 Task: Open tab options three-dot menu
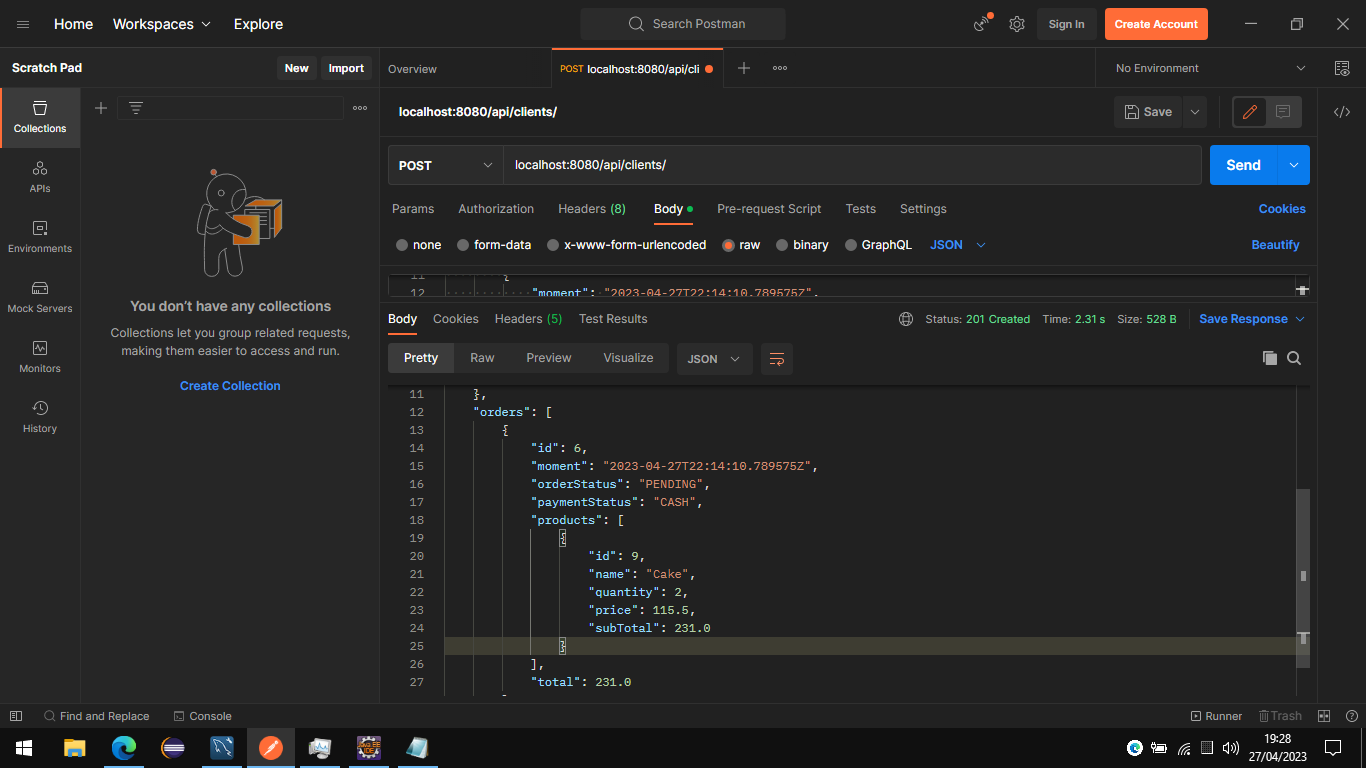[x=780, y=68]
